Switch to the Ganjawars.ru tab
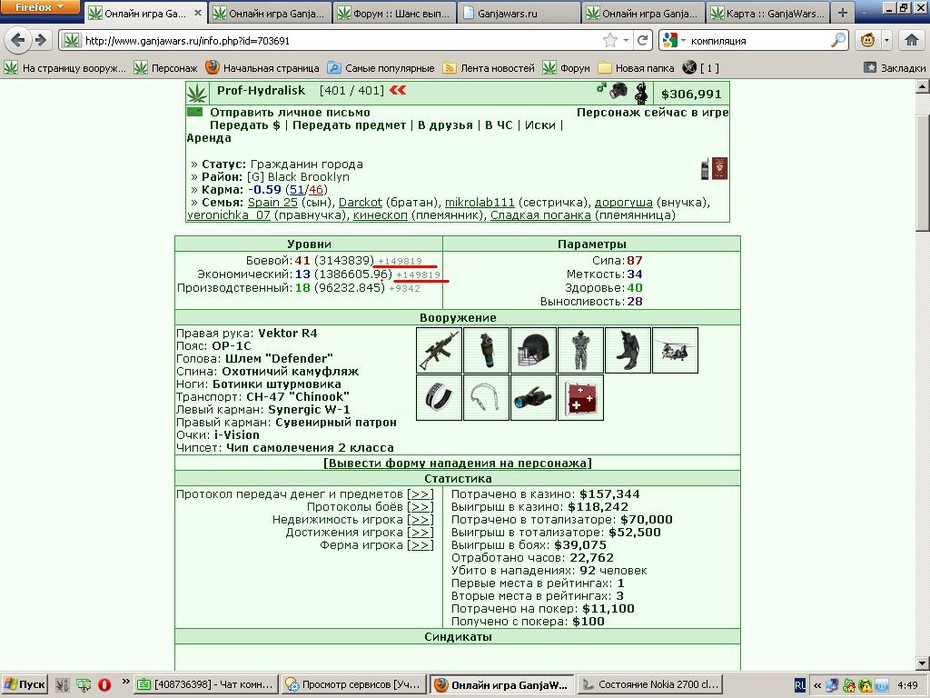Image resolution: width=930 pixels, height=698 pixels. (519, 13)
